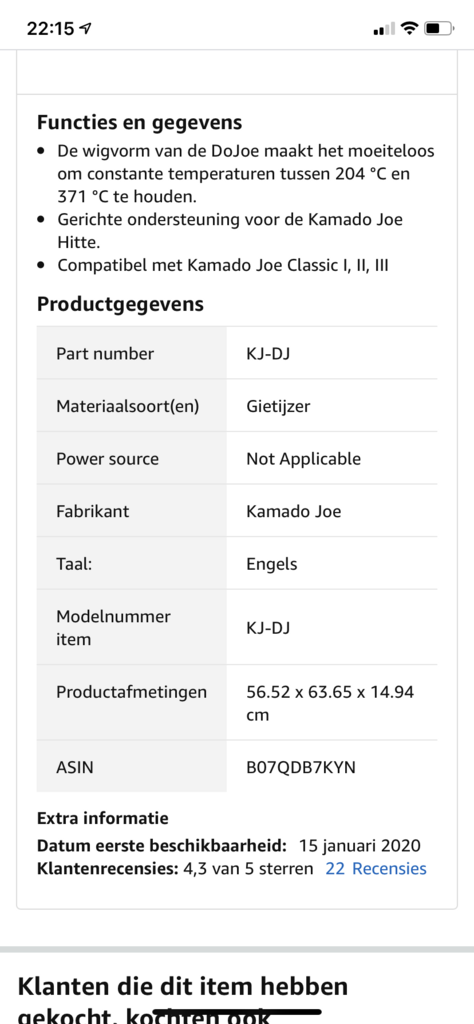Image resolution: width=474 pixels, height=1024 pixels.
Task: Tap the Productgegevens heading
Action: coord(120,304)
